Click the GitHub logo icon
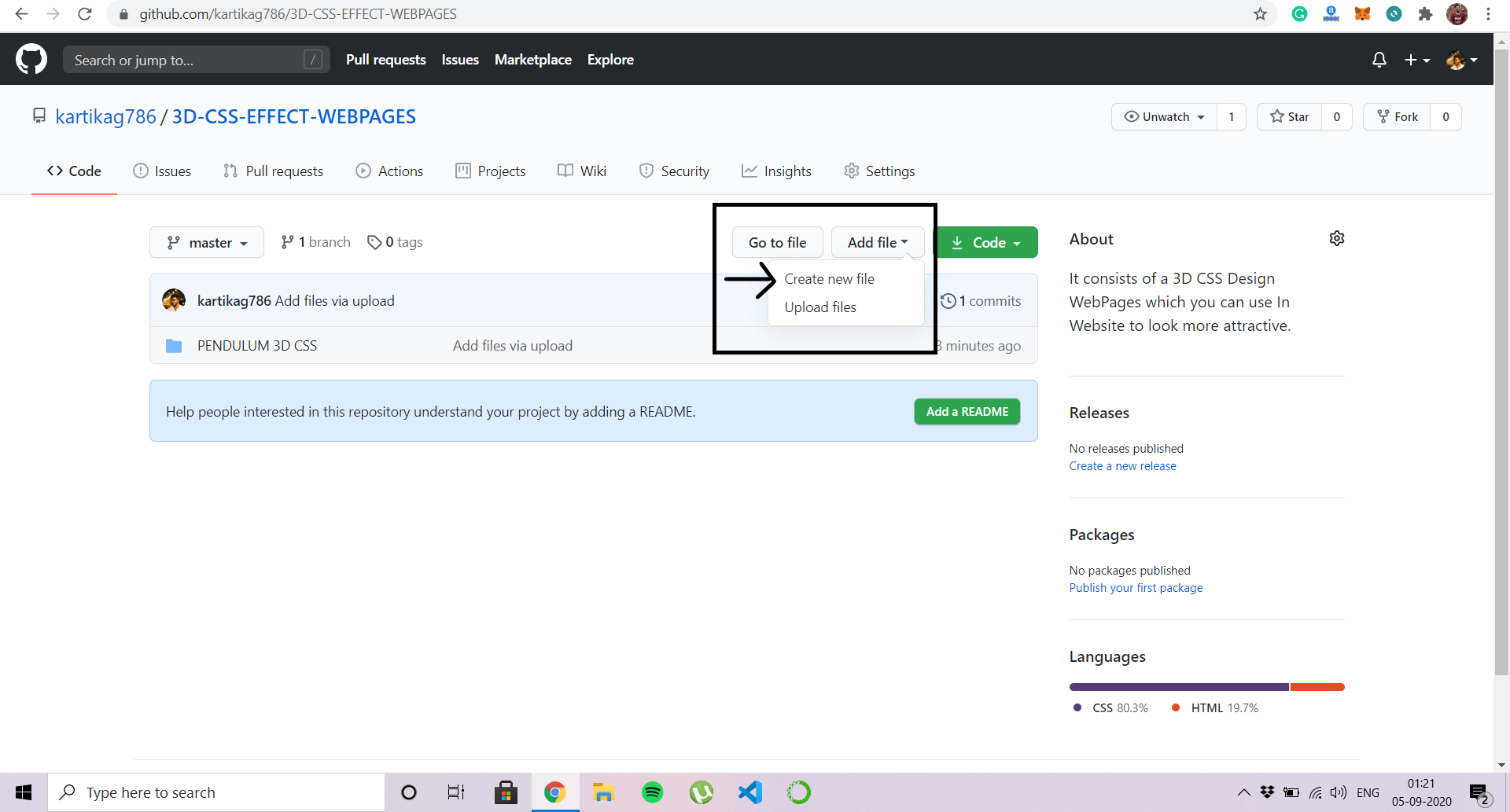 [31, 59]
